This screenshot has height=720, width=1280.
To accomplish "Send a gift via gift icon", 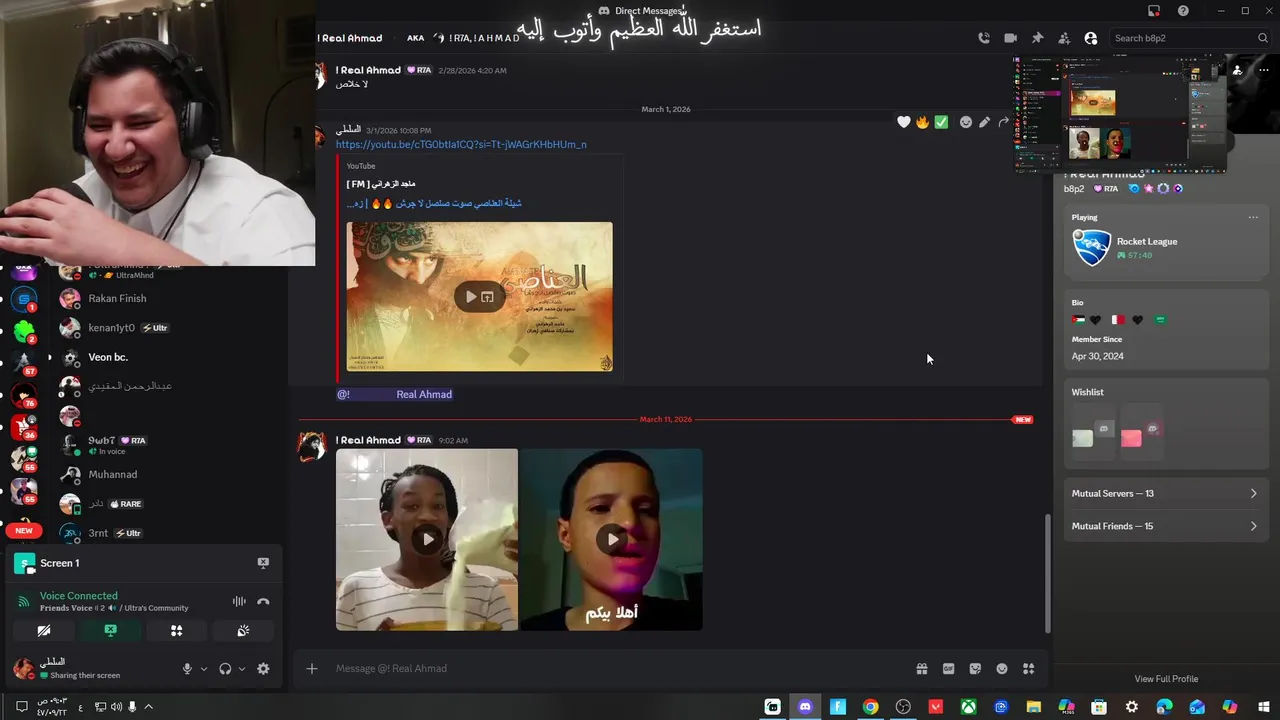I will pos(922,669).
